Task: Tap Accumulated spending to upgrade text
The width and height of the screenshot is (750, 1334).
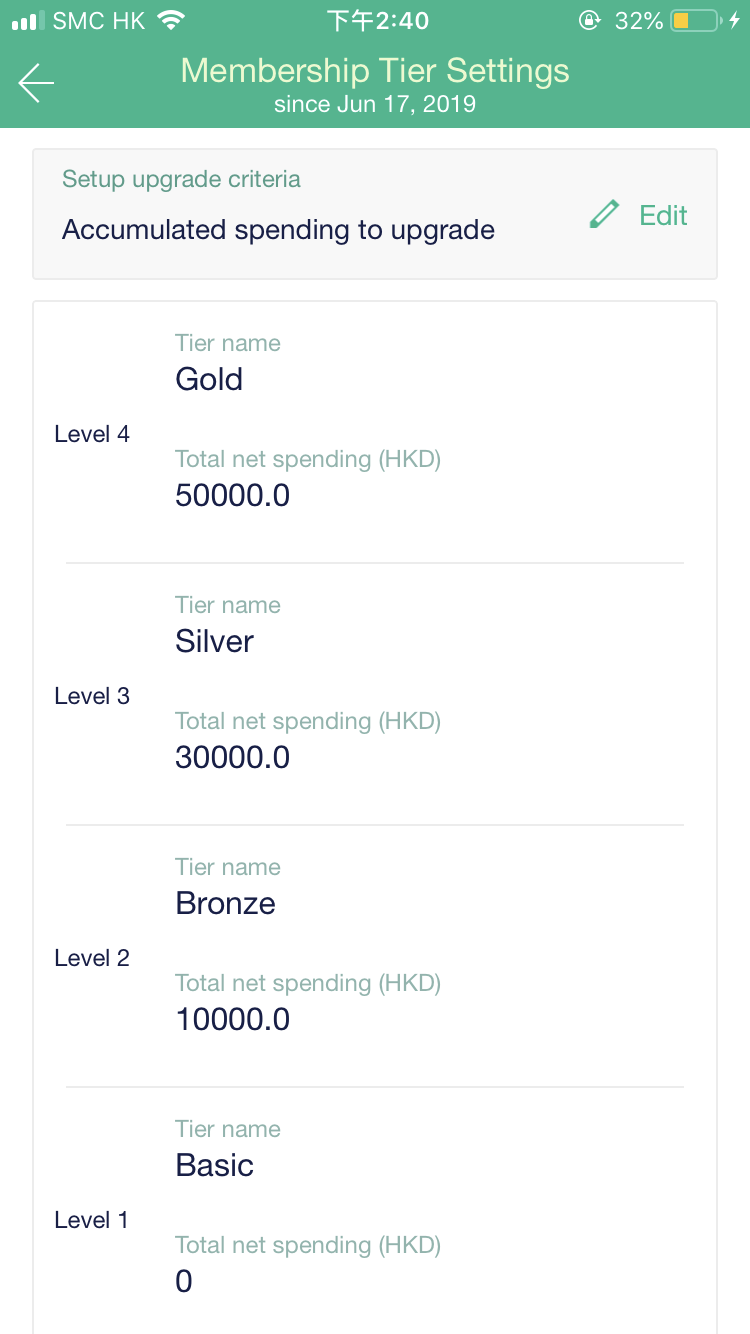Action: (x=278, y=230)
